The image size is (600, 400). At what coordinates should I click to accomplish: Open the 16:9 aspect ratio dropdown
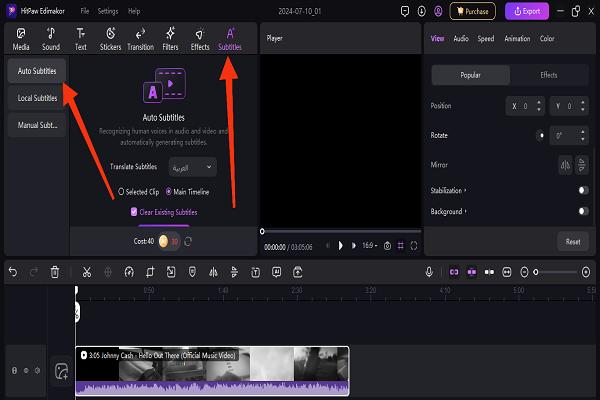click(369, 245)
